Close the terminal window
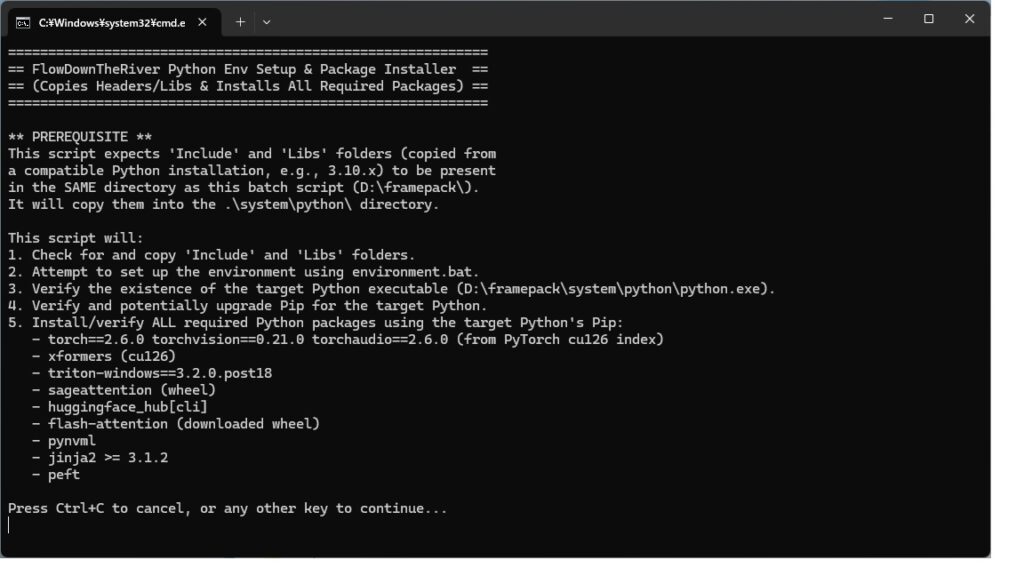 pos(969,19)
